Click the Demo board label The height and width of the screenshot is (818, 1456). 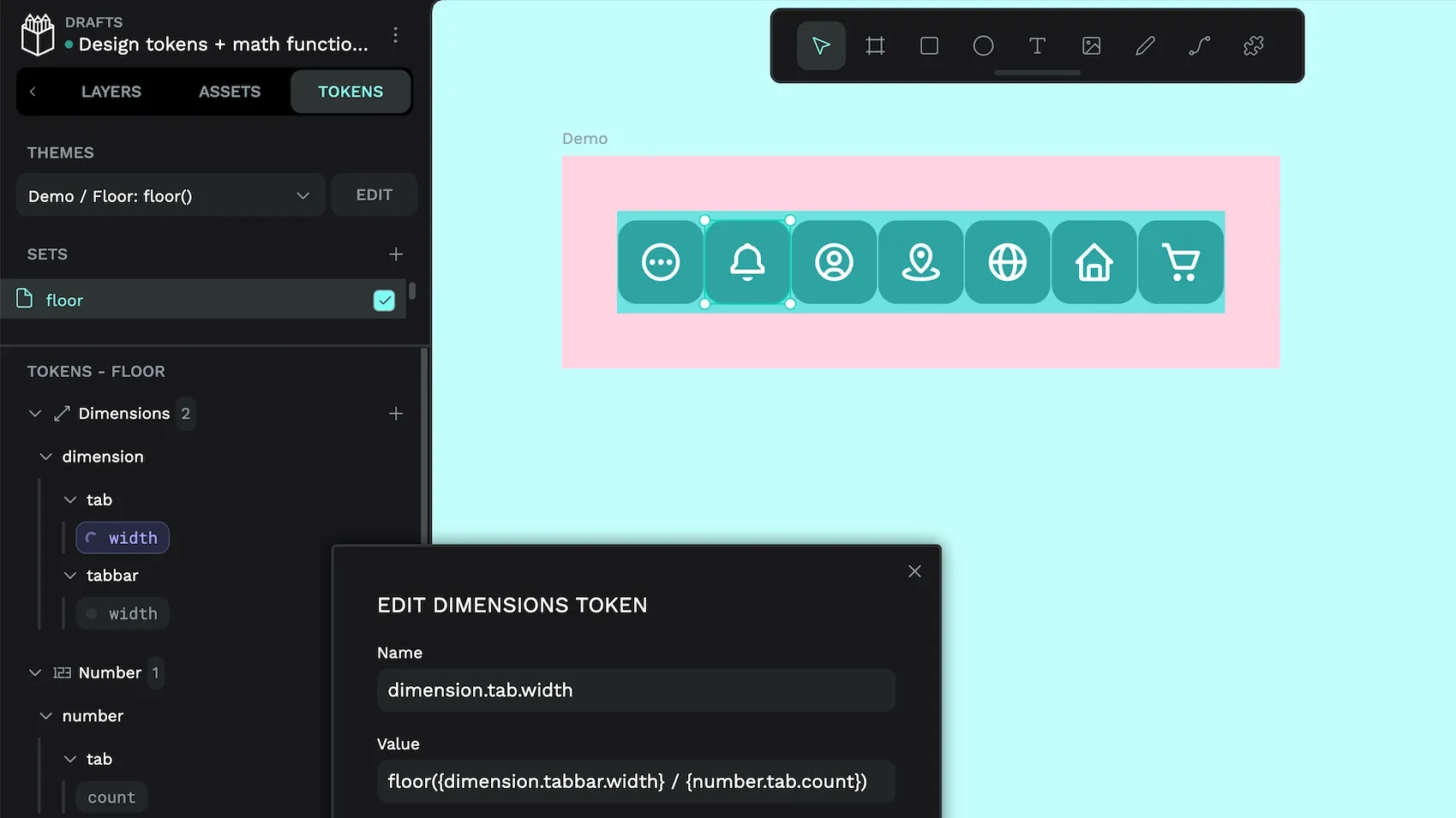pyautogui.click(x=584, y=139)
